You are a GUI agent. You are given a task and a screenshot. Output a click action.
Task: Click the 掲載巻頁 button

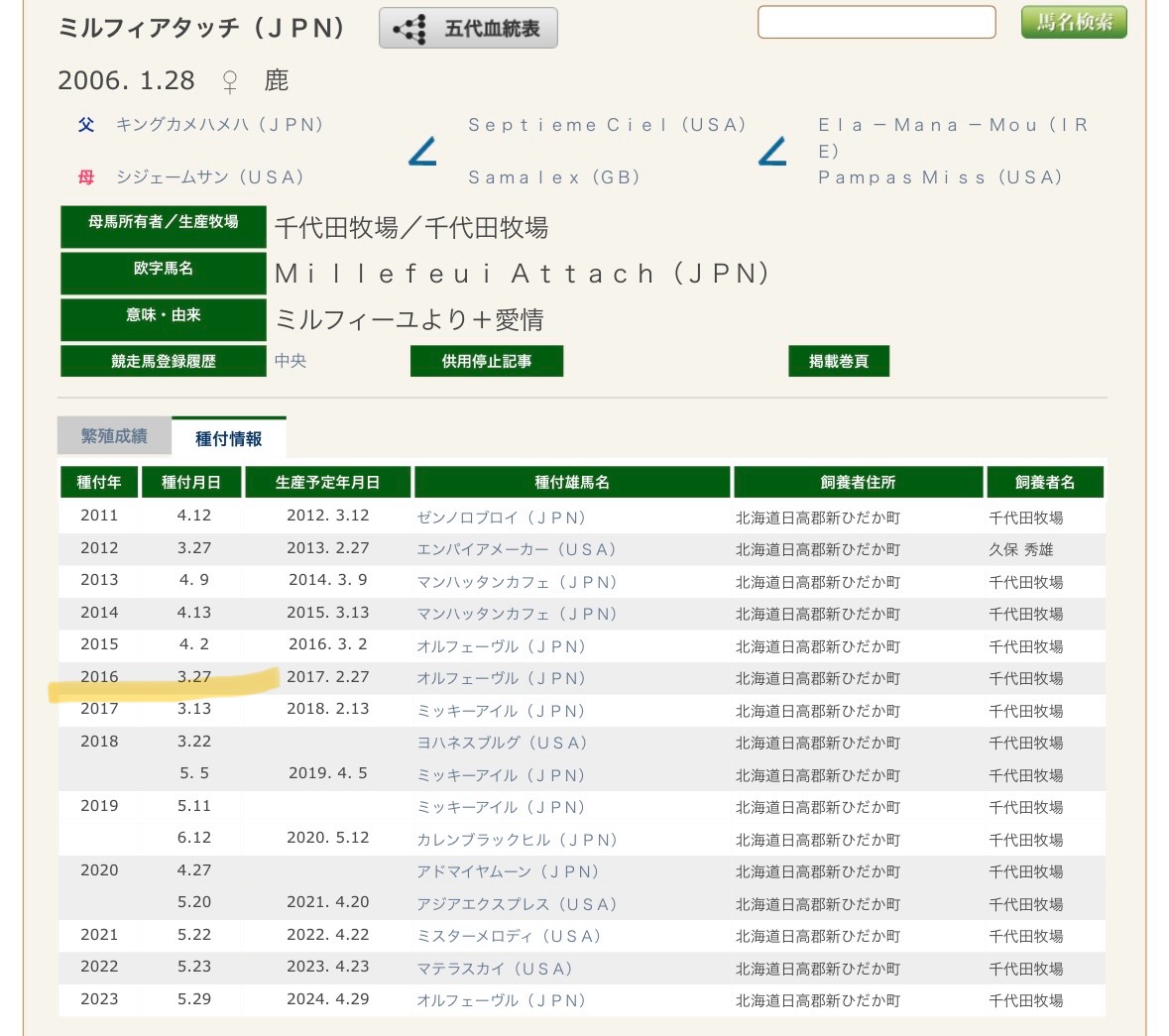839,362
